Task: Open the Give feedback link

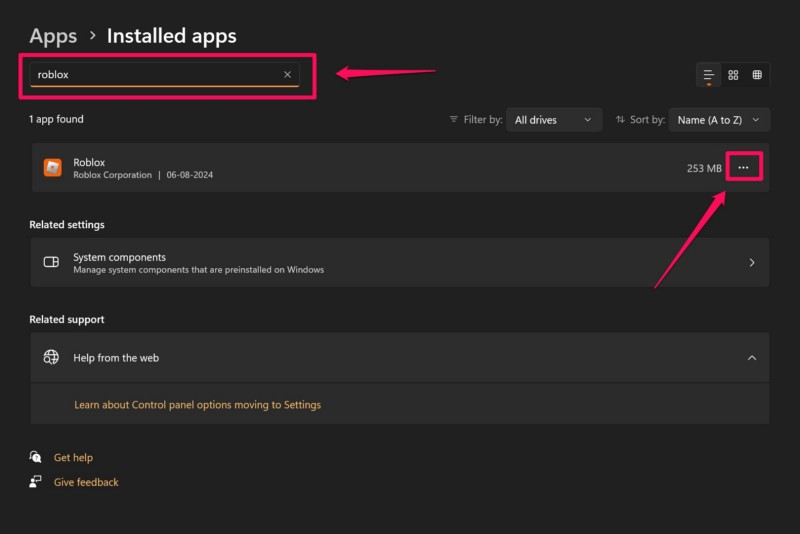Action: pos(86,482)
